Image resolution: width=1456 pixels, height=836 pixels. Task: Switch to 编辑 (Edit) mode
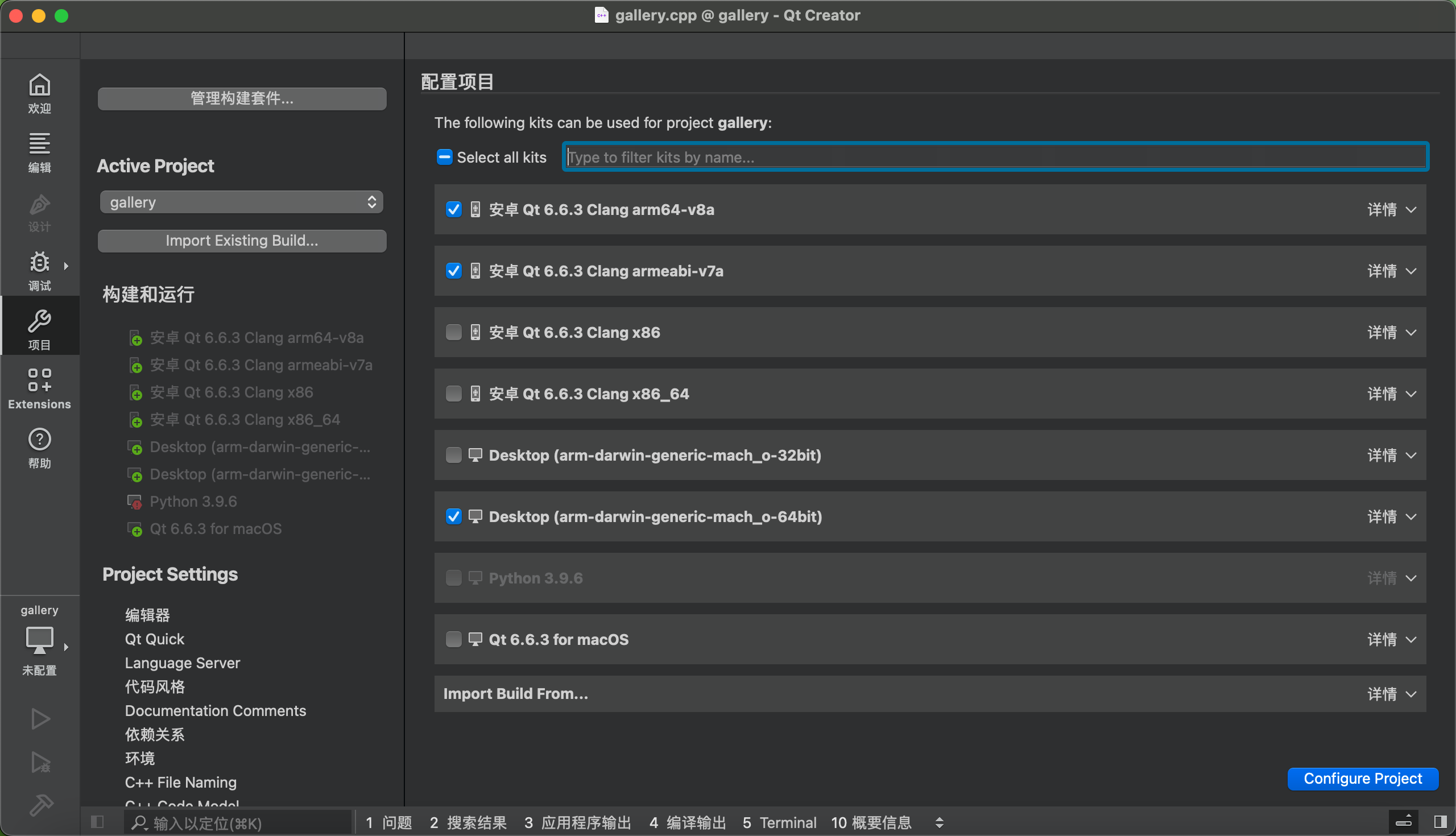(39, 154)
